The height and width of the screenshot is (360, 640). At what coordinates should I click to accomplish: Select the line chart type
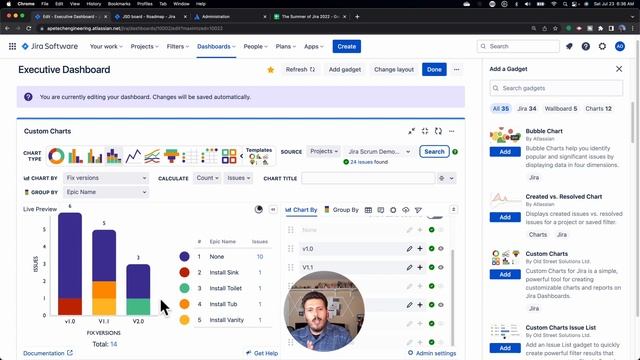(x=133, y=156)
